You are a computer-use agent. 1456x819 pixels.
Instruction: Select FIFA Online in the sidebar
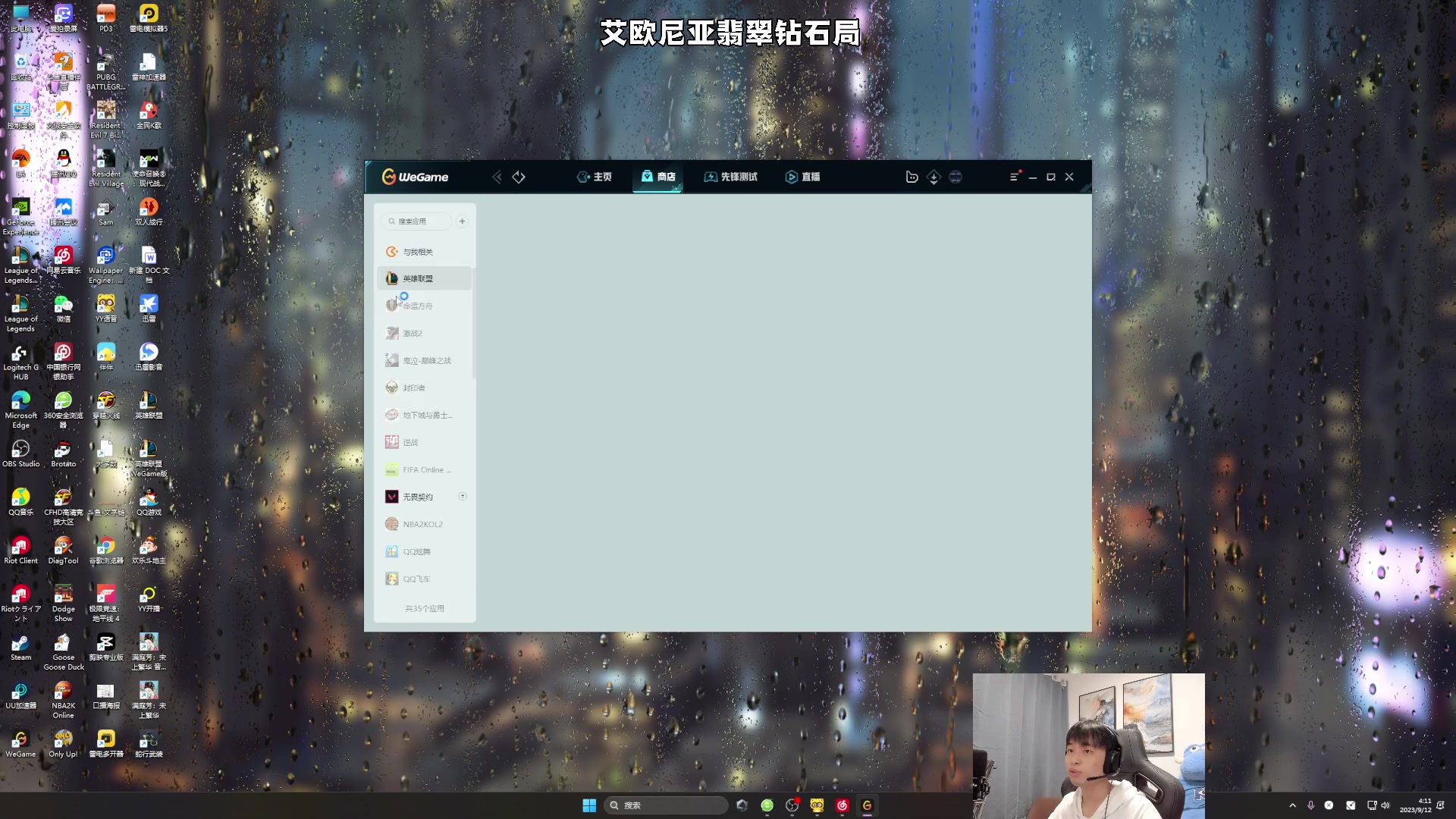[425, 469]
